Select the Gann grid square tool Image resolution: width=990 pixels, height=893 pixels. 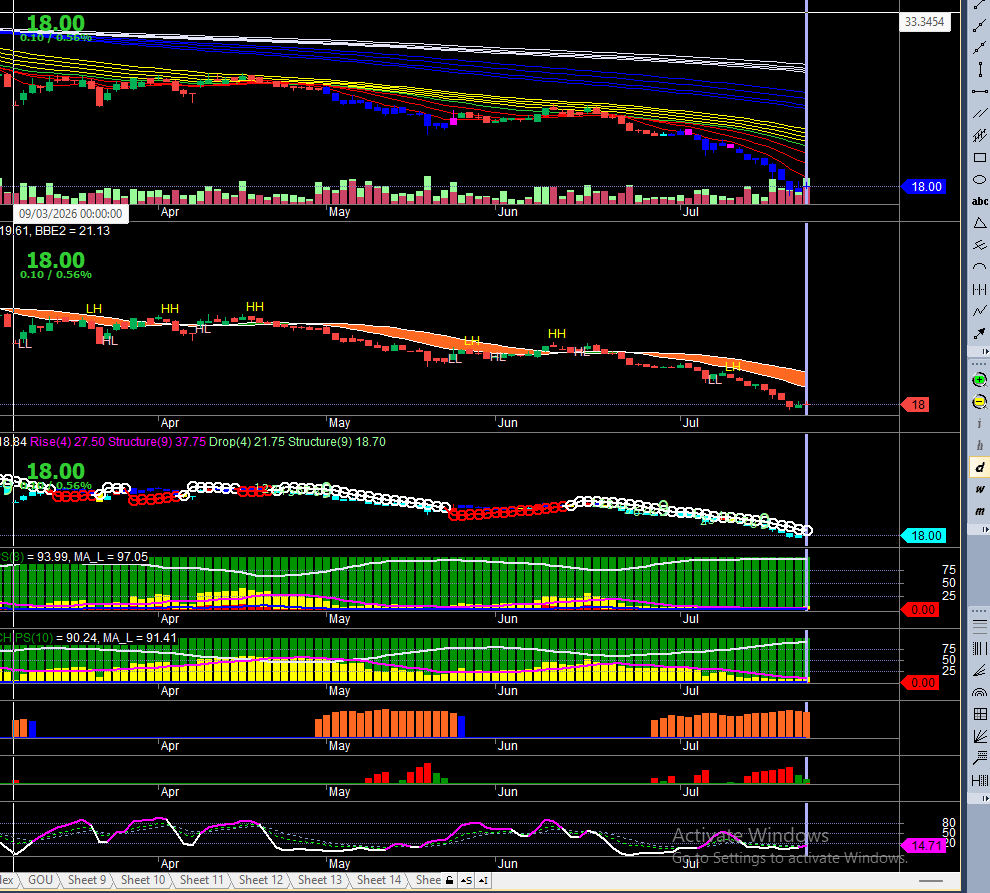(x=980, y=714)
